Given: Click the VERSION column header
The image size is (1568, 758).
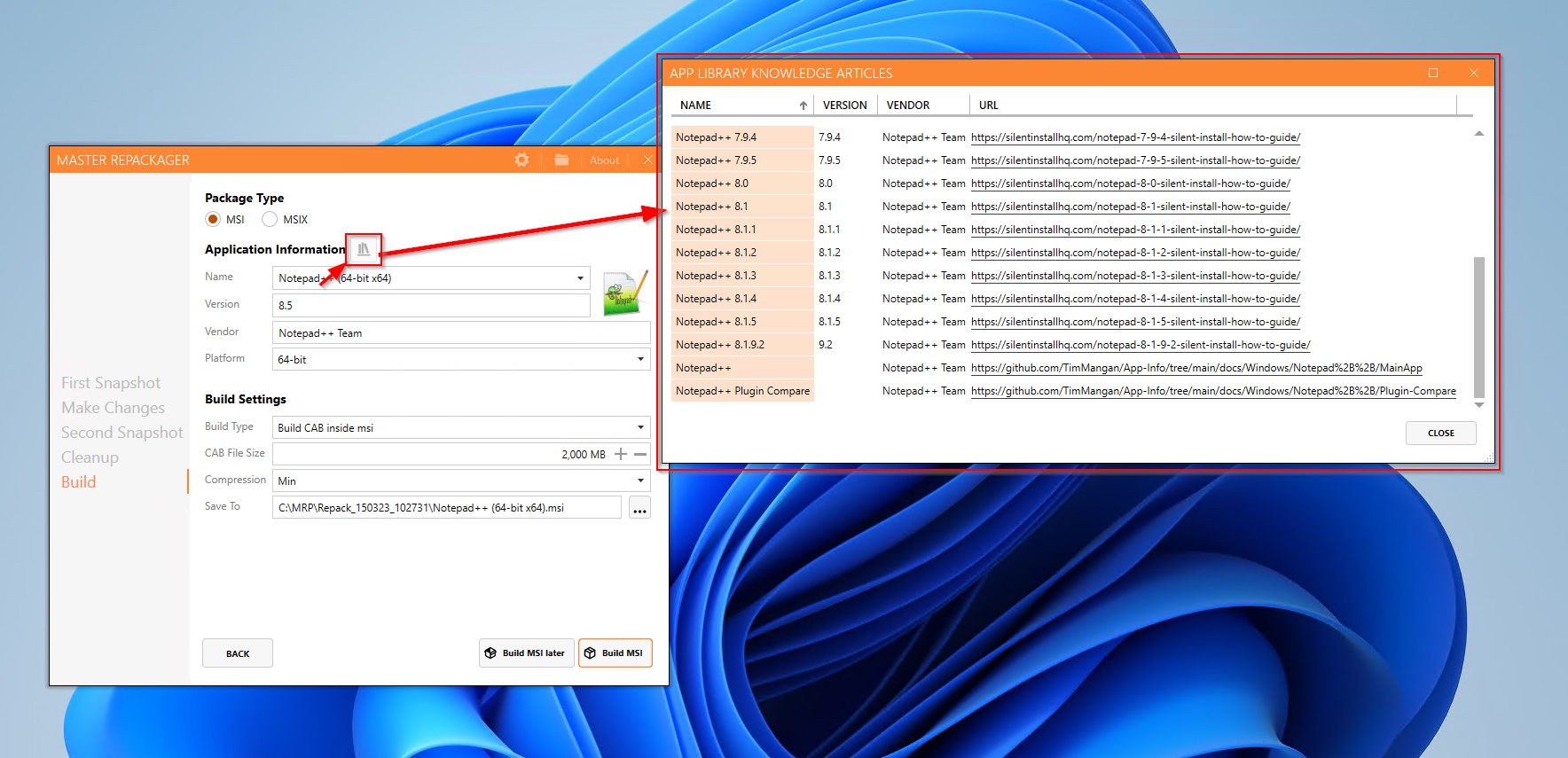Looking at the screenshot, I should pyautogui.click(x=845, y=105).
